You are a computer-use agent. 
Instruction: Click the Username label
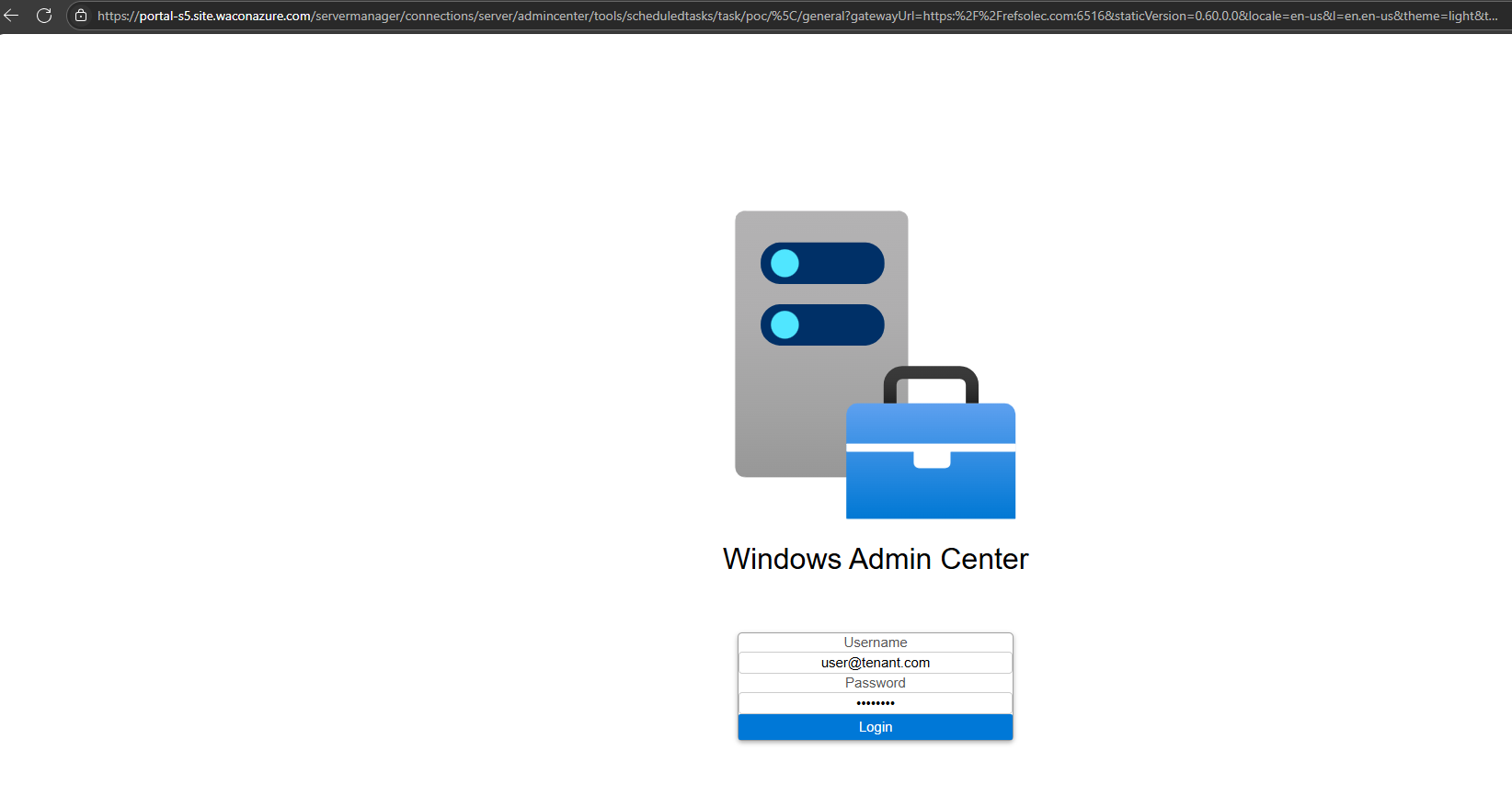[x=876, y=642]
